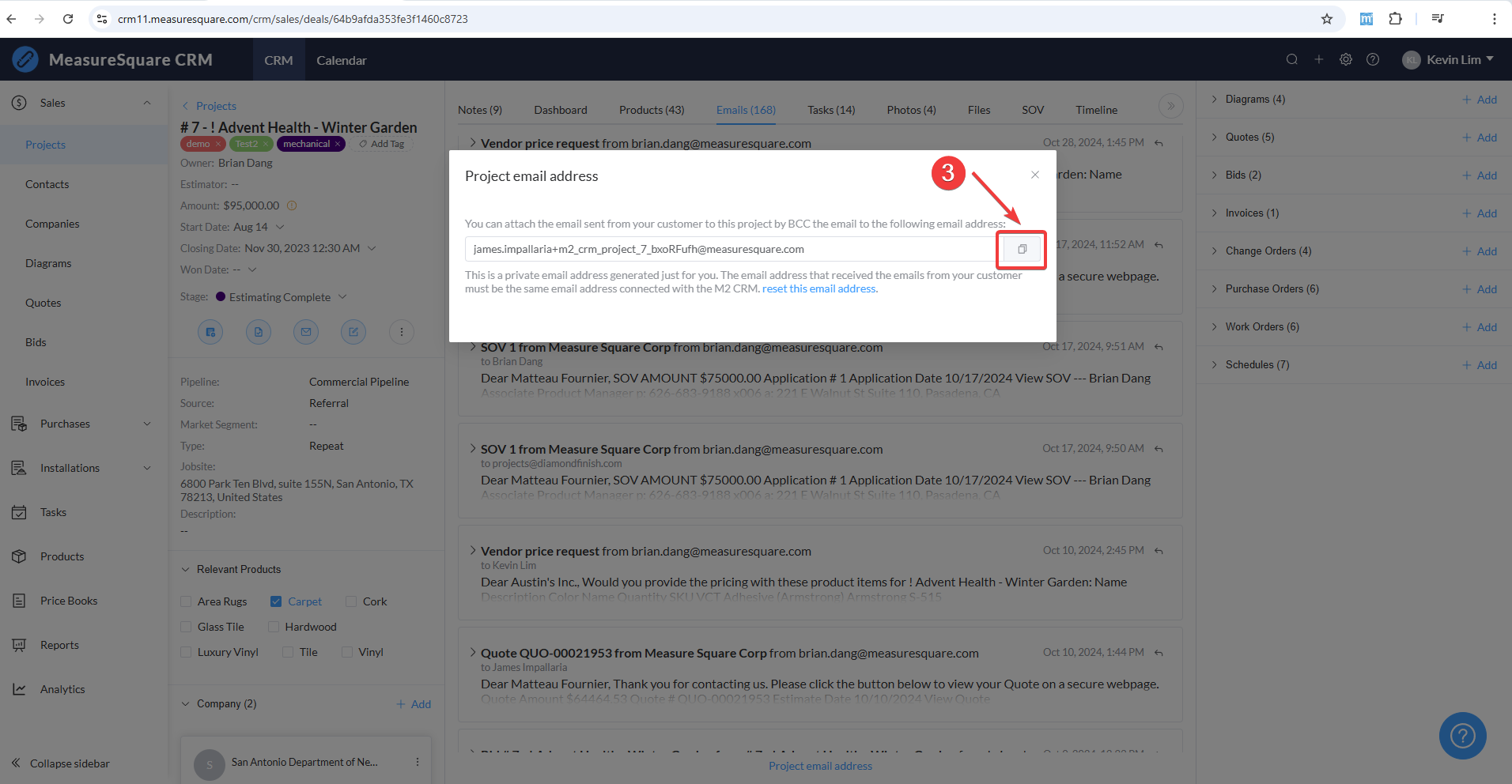The width and height of the screenshot is (1512, 784).
Task: Toggle the Glass Tile checkbox
Action: pos(186,627)
